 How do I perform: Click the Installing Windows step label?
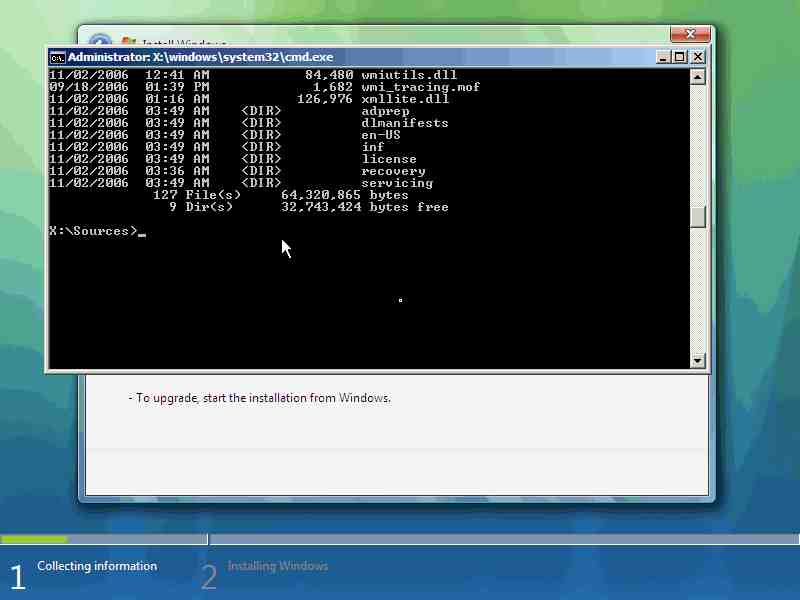pos(278,566)
